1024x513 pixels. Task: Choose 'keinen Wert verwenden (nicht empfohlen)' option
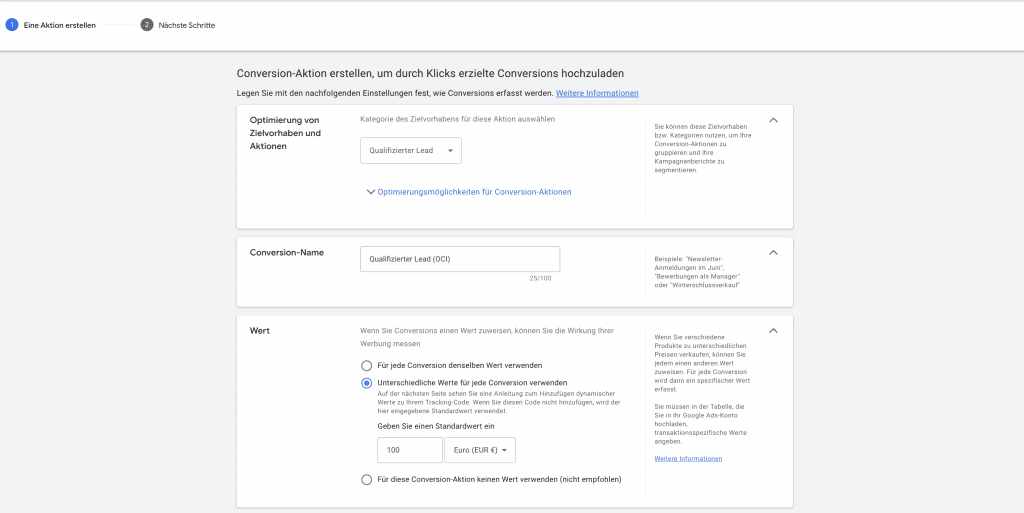(367, 480)
